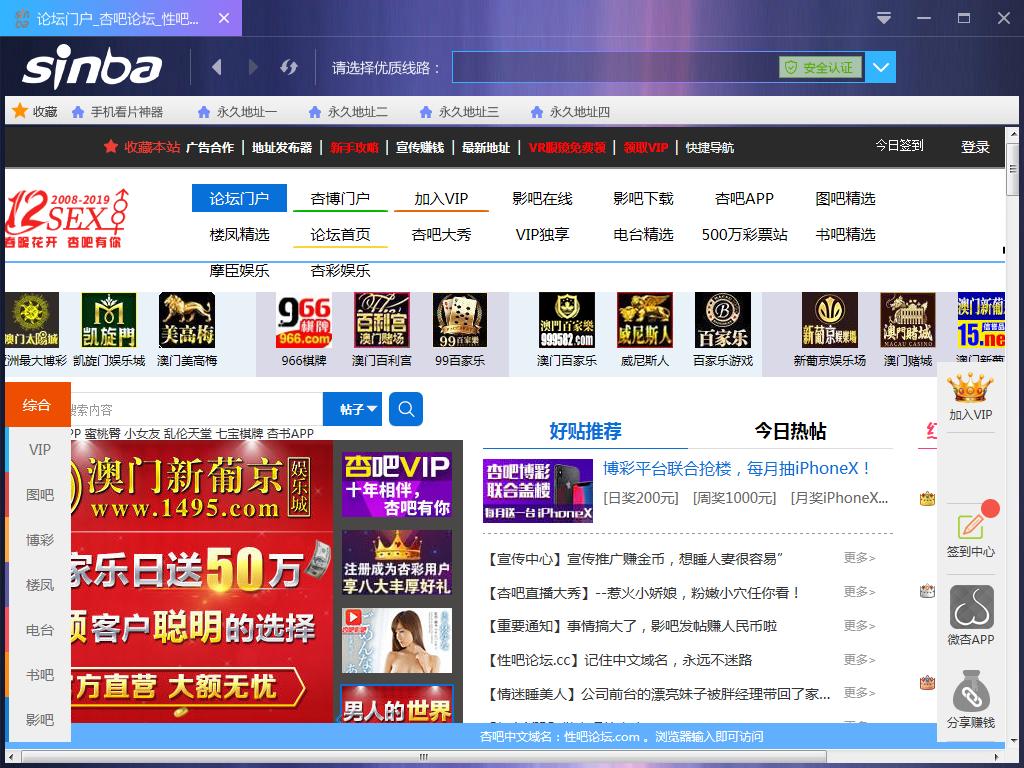This screenshot has height=768, width=1024.
Task: Click the 杏吧博彩联合盖楼 thumbnail
Action: point(538,490)
